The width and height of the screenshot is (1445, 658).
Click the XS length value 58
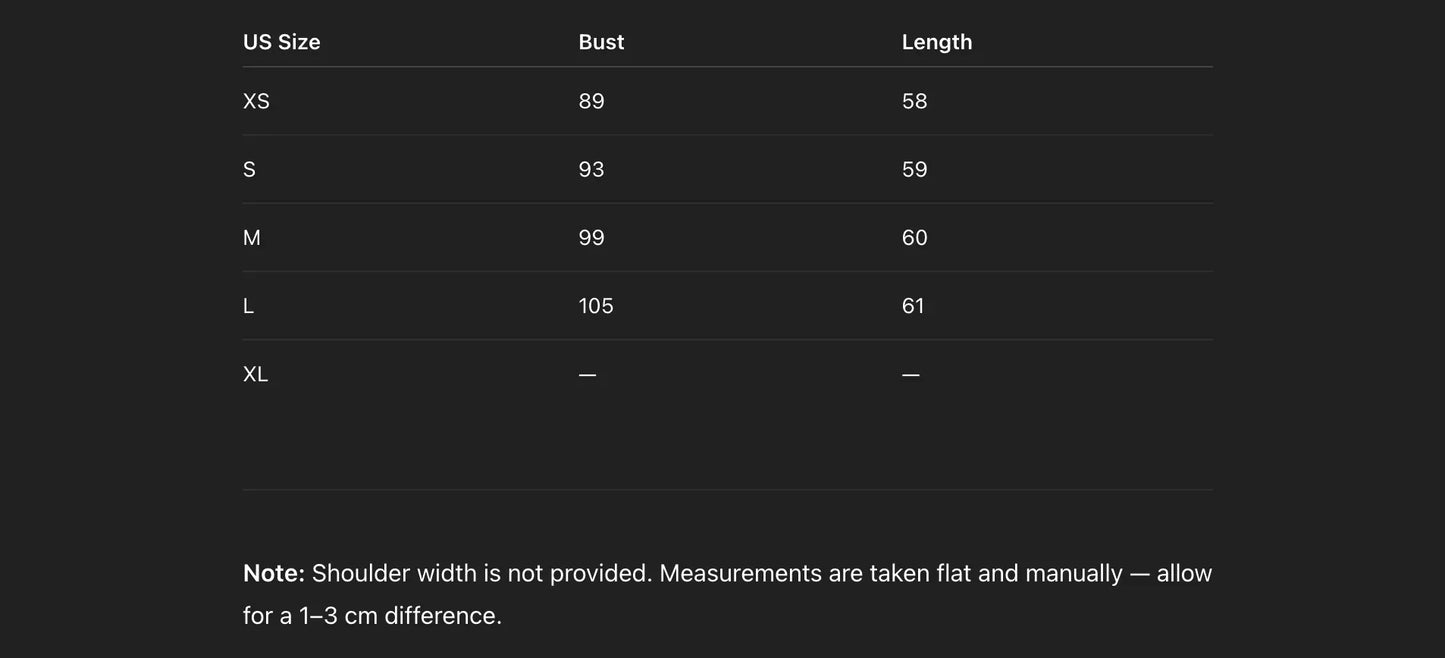coord(914,101)
